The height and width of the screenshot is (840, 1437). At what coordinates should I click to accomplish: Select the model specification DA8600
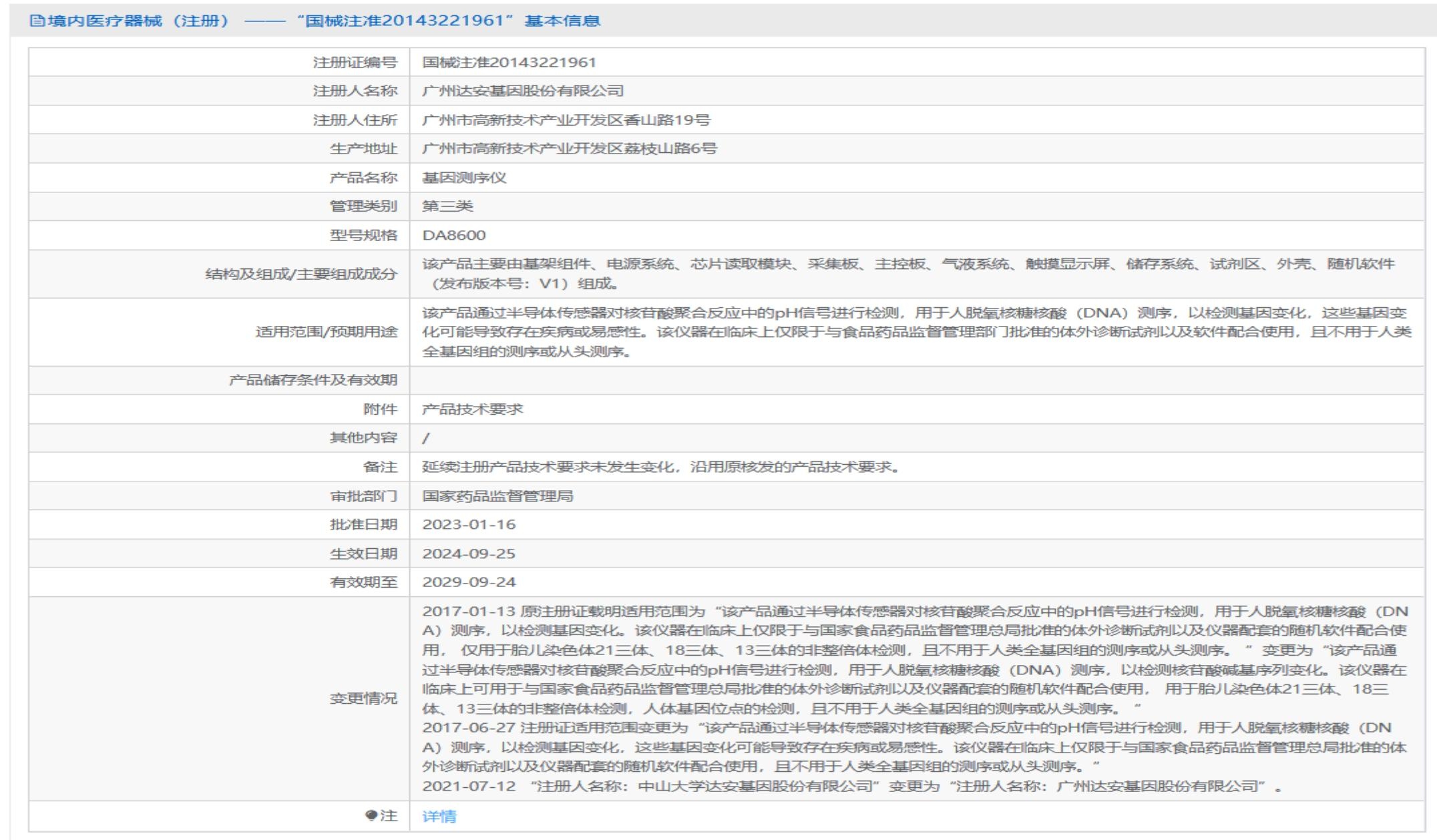(x=454, y=235)
